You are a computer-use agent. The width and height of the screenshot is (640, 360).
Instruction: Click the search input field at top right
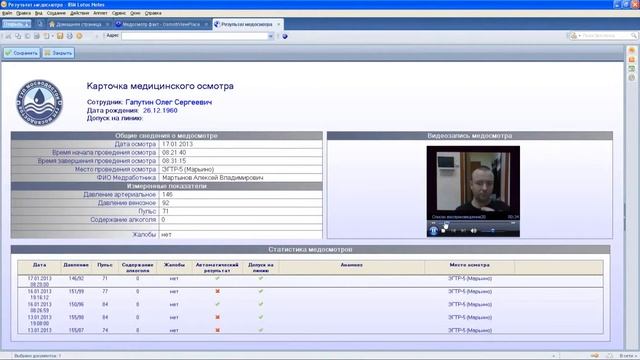(x=606, y=36)
